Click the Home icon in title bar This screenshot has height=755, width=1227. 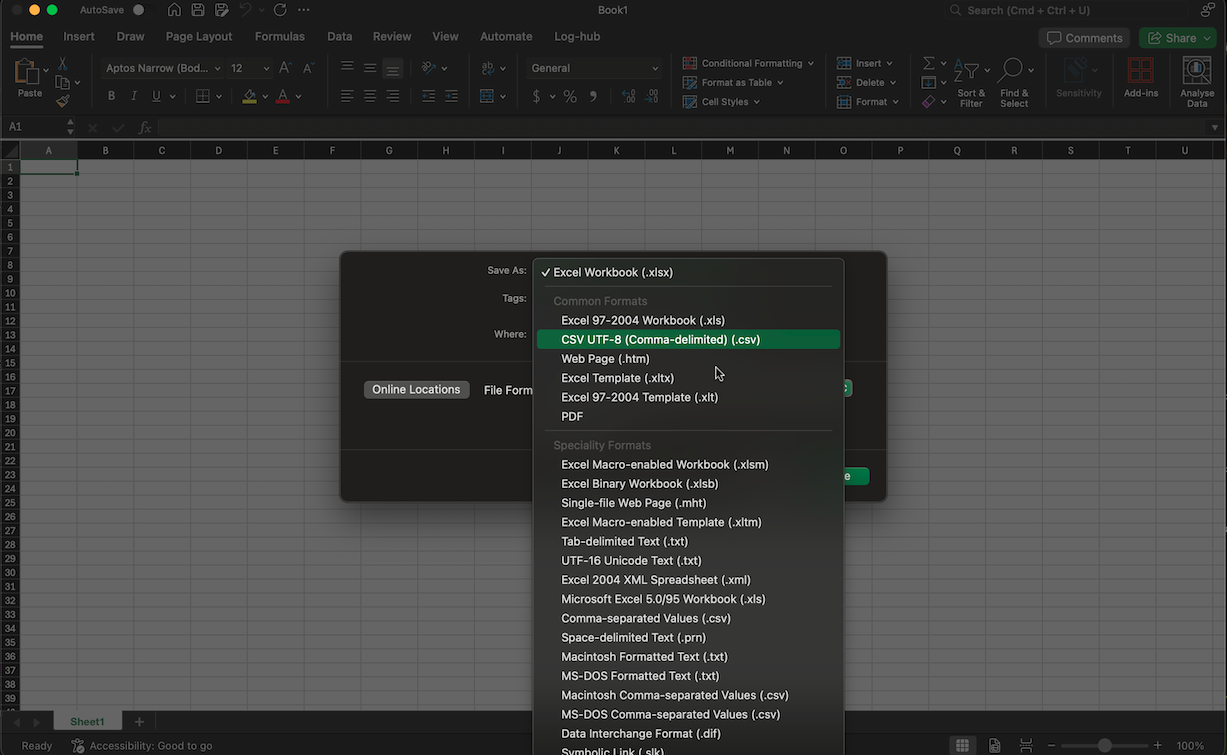point(175,10)
